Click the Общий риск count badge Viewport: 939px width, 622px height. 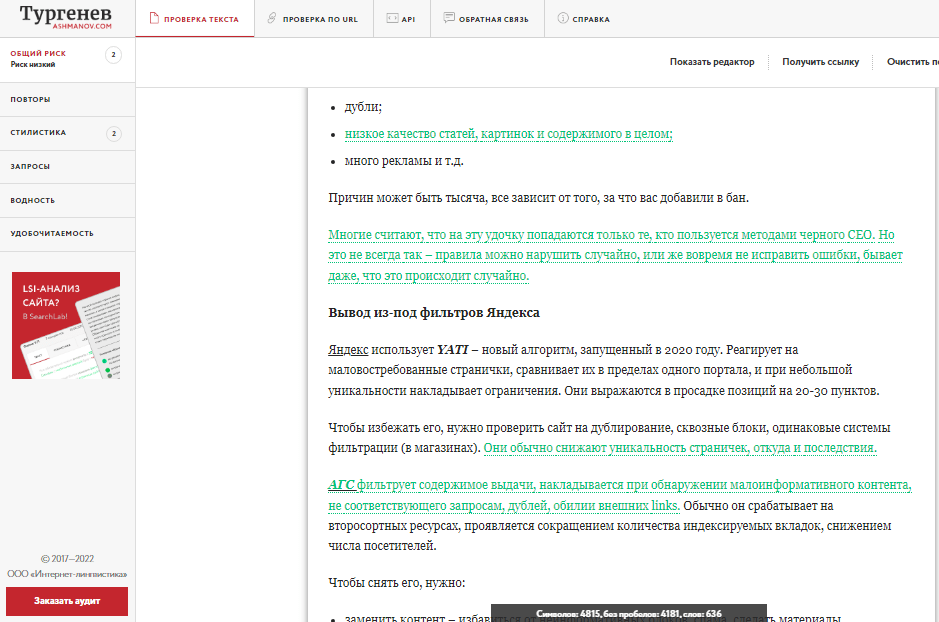point(113,55)
